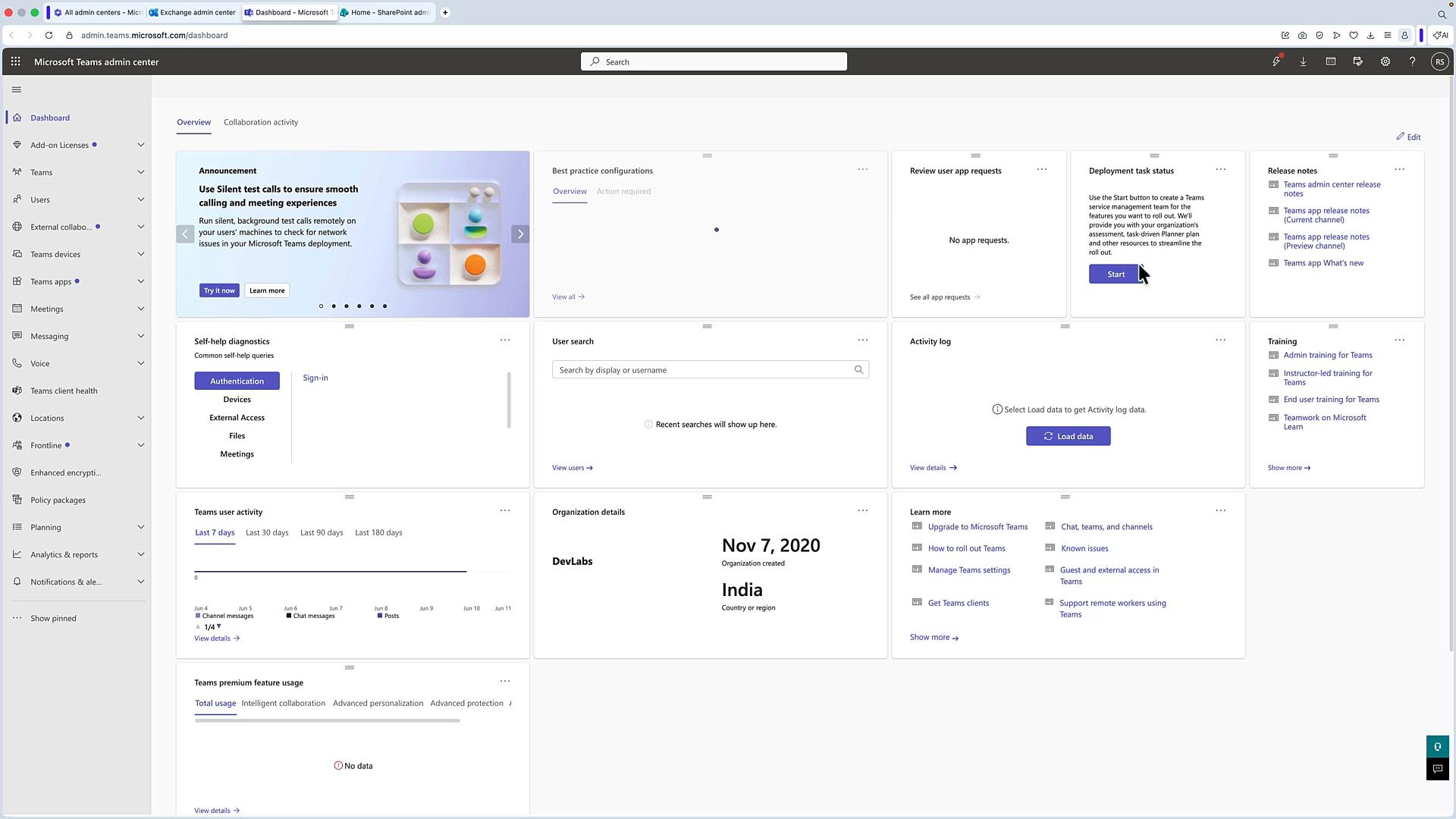The height and width of the screenshot is (819, 1456).
Task: Select the Last 30 days tab
Action: 267,532
